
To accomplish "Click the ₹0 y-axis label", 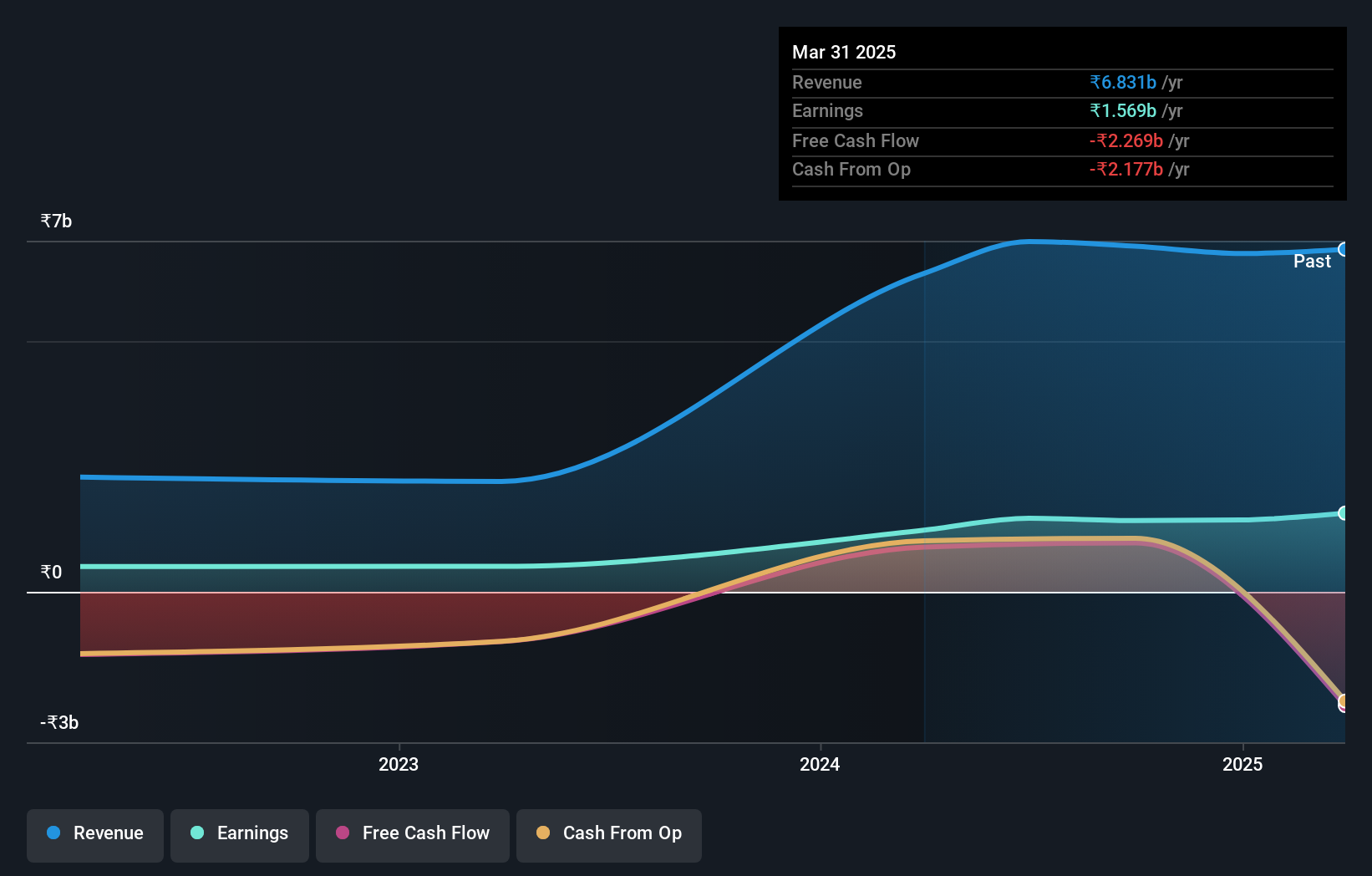I will click(x=51, y=573).
